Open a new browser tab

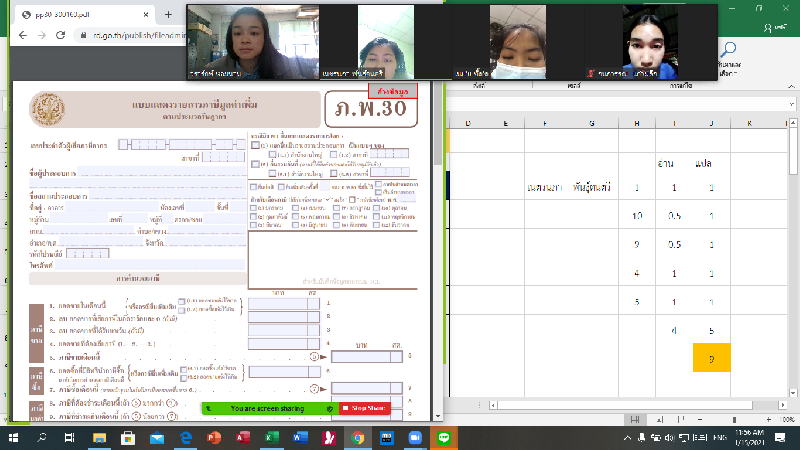click(168, 14)
